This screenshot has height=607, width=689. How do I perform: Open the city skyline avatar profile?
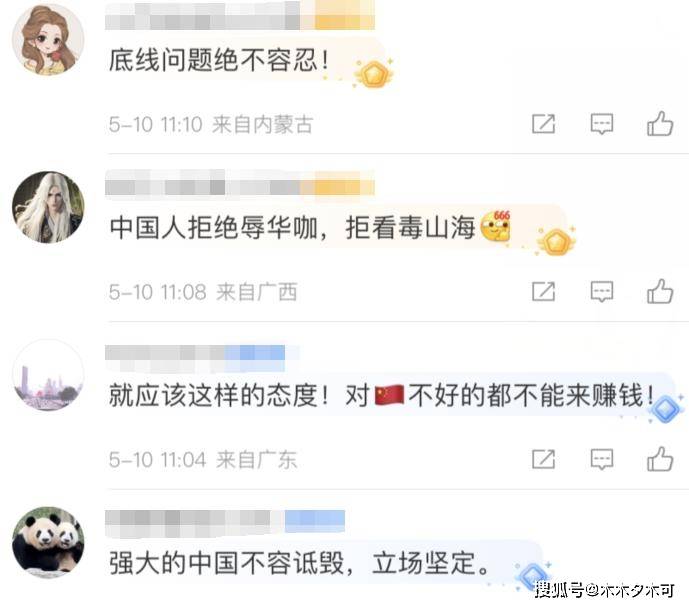click(48, 375)
